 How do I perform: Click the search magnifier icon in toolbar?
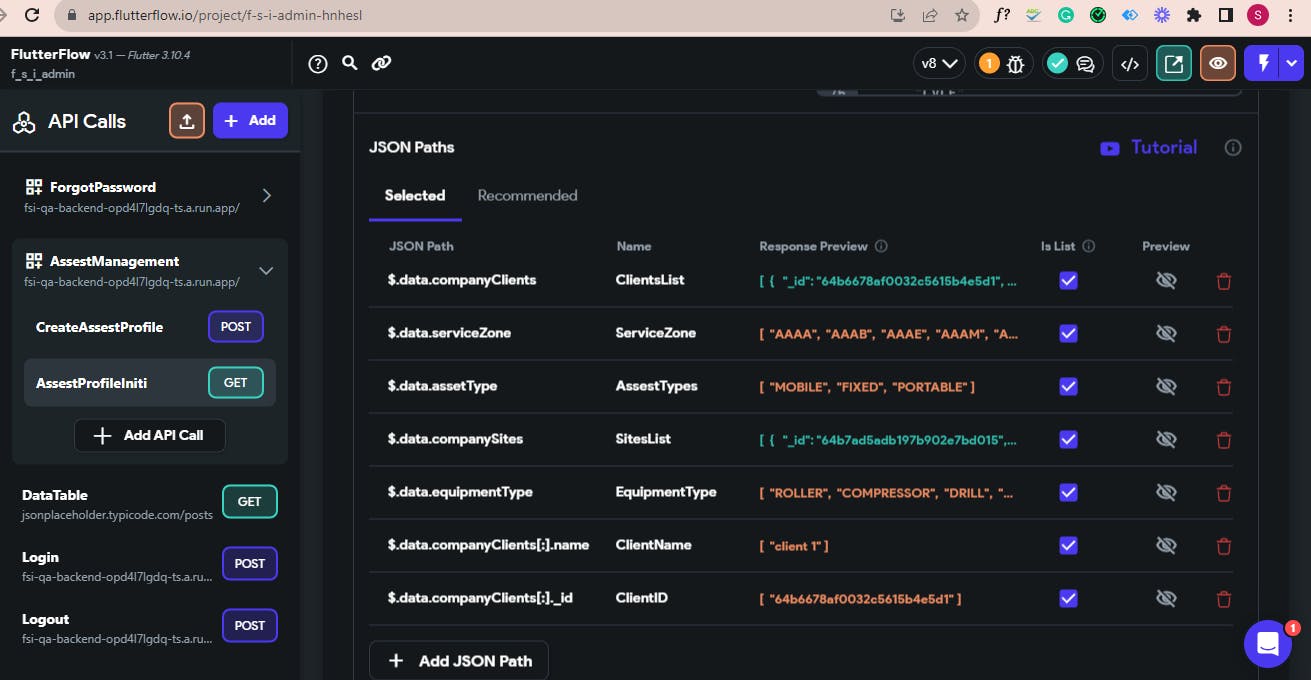[349, 63]
